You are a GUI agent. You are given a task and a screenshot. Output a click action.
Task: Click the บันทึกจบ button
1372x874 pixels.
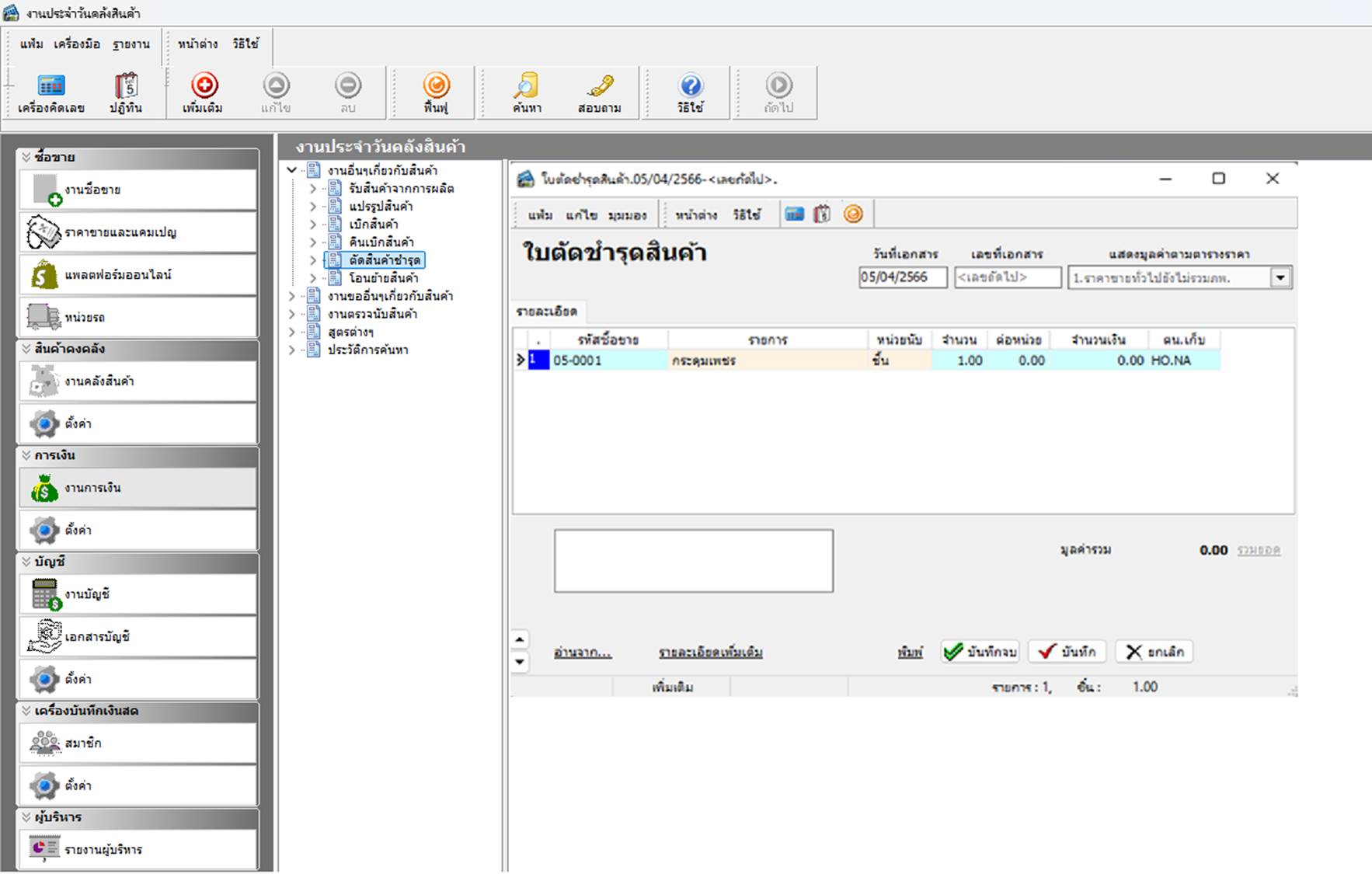pyautogui.click(x=980, y=652)
